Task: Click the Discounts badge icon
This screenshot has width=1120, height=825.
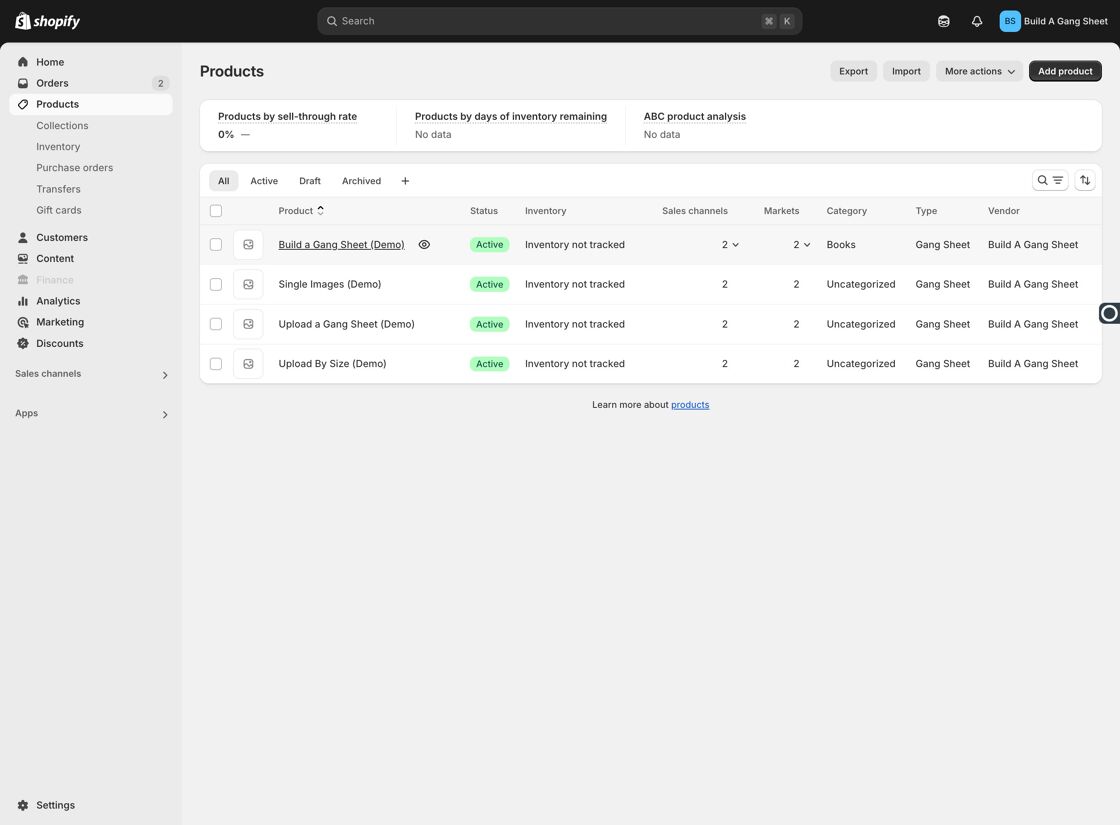Action: [23, 343]
